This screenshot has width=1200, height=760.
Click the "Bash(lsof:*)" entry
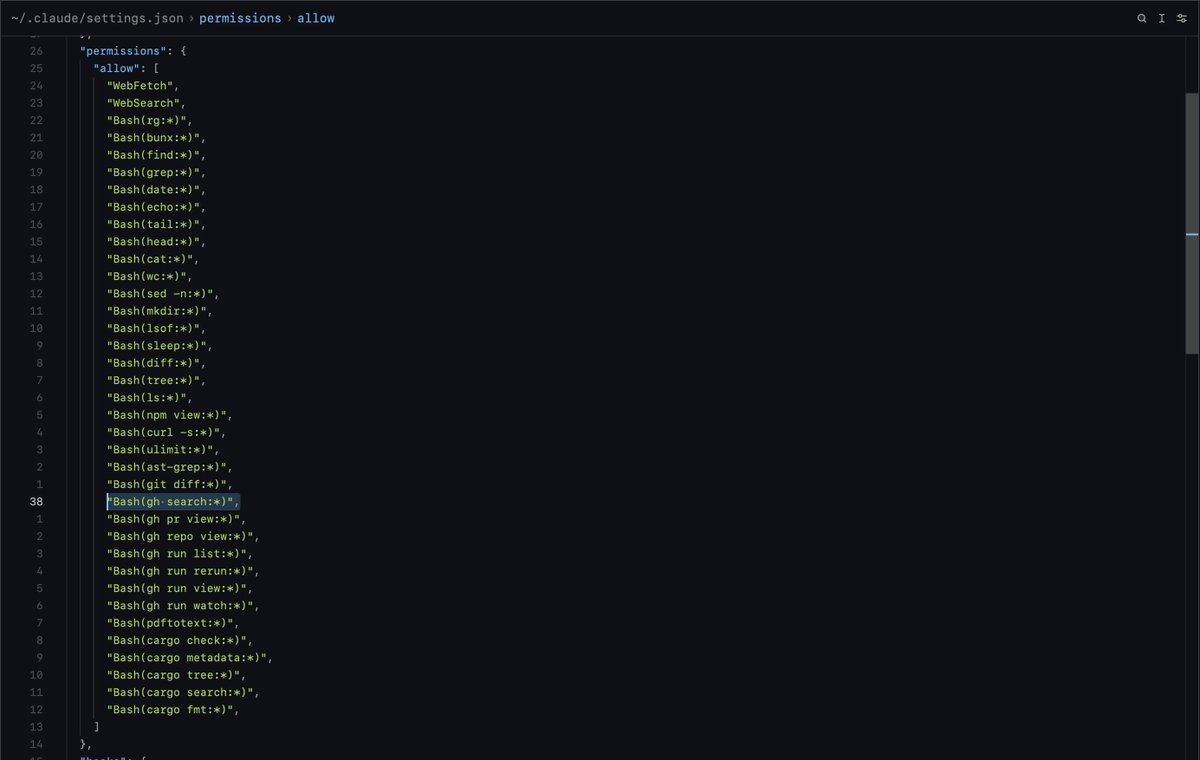[x=156, y=328]
